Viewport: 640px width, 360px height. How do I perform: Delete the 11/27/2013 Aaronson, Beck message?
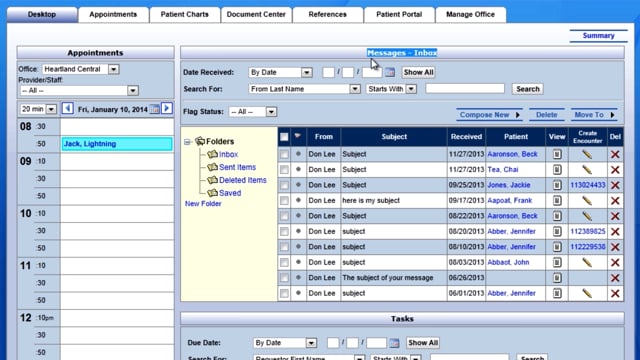[x=615, y=154]
